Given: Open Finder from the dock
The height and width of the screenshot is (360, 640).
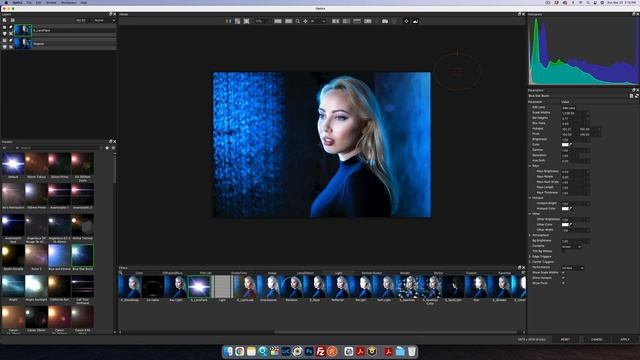Looking at the screenshot, I should click(x=228, y=351).
